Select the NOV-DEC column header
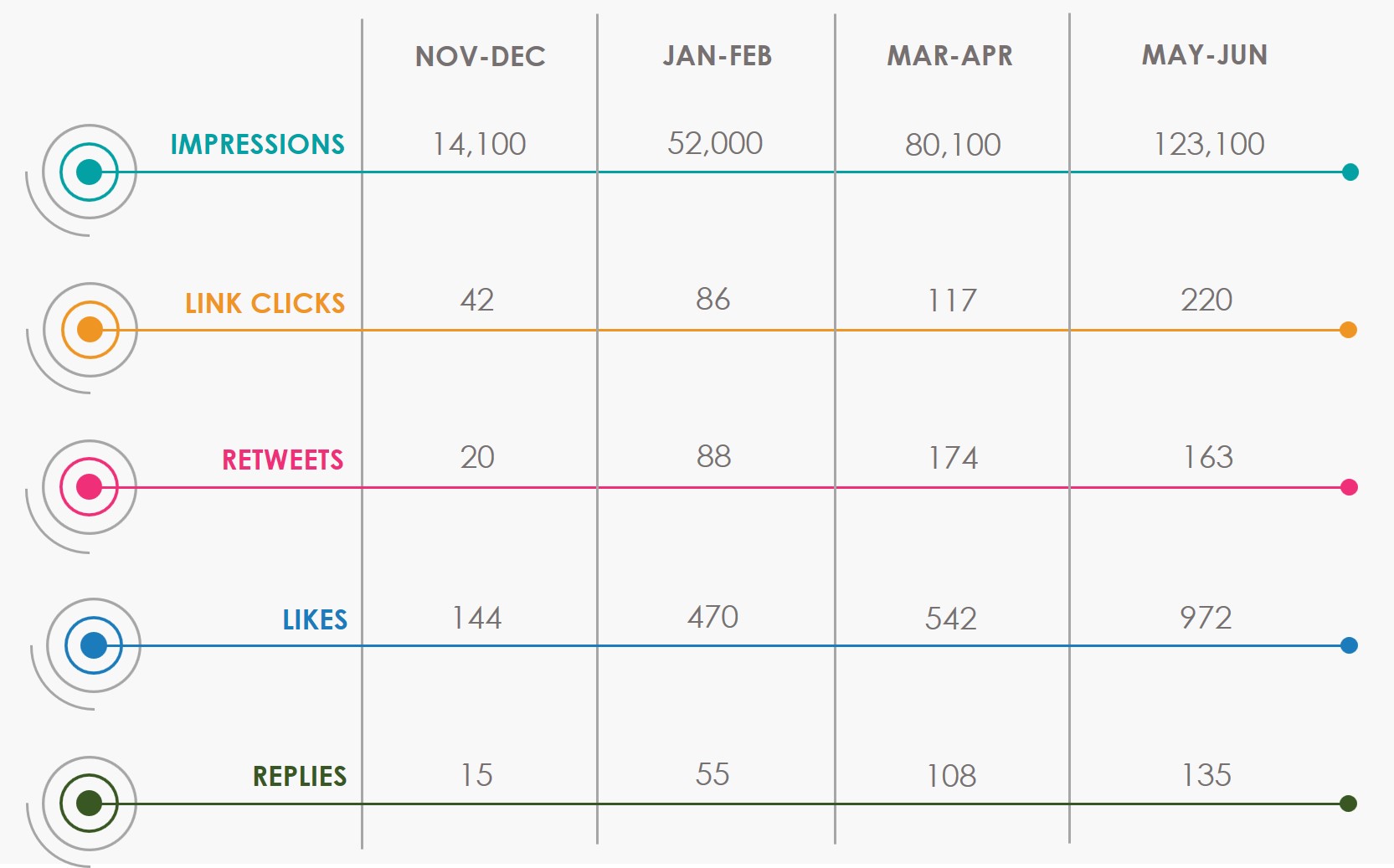Viewport: 1394px width, 868px height. (x=480, y=56)
